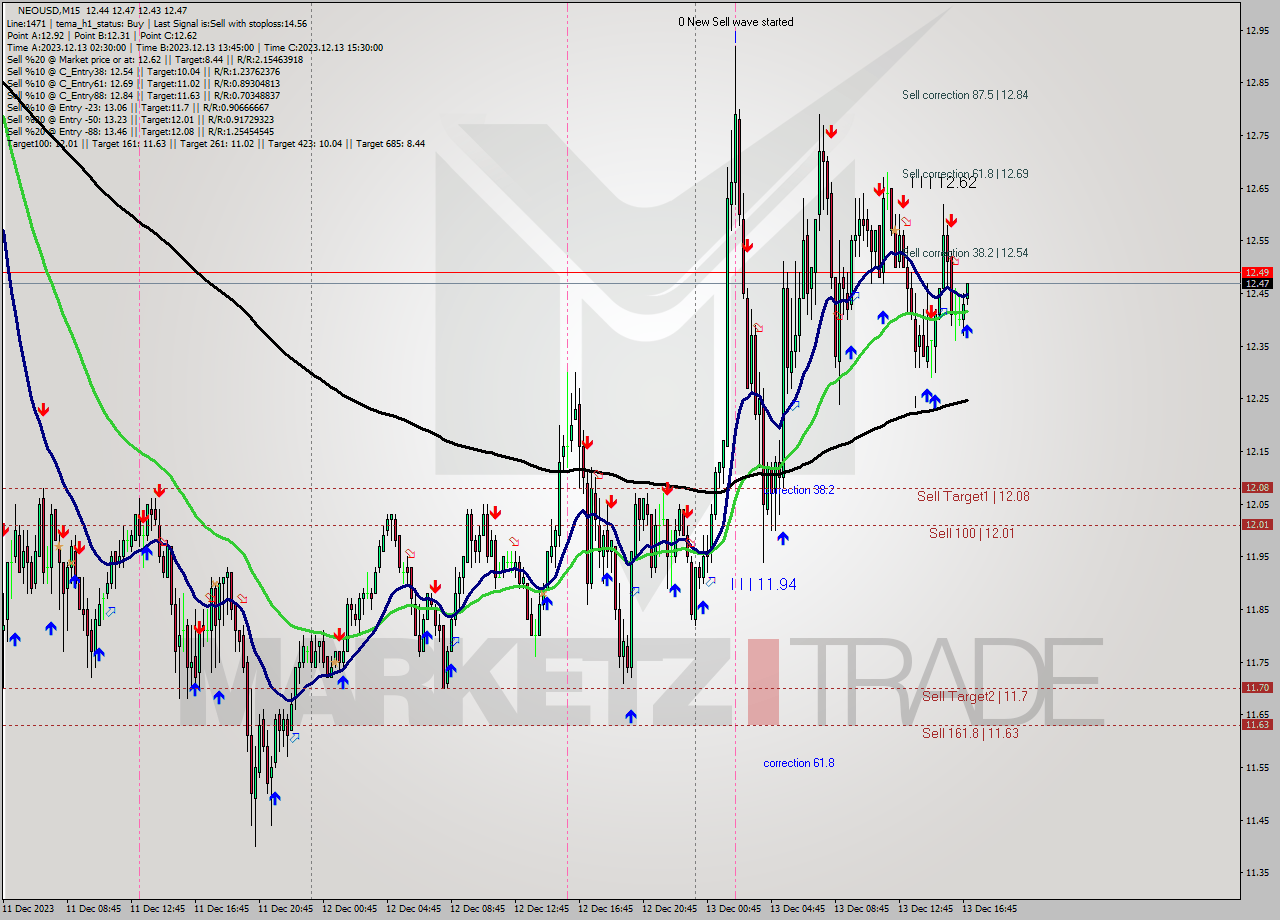This screenshot has width=1280, height=920.
Task: Click the 11.55 price axis value
Action: pyautogui.click(x=1257, y=767)
